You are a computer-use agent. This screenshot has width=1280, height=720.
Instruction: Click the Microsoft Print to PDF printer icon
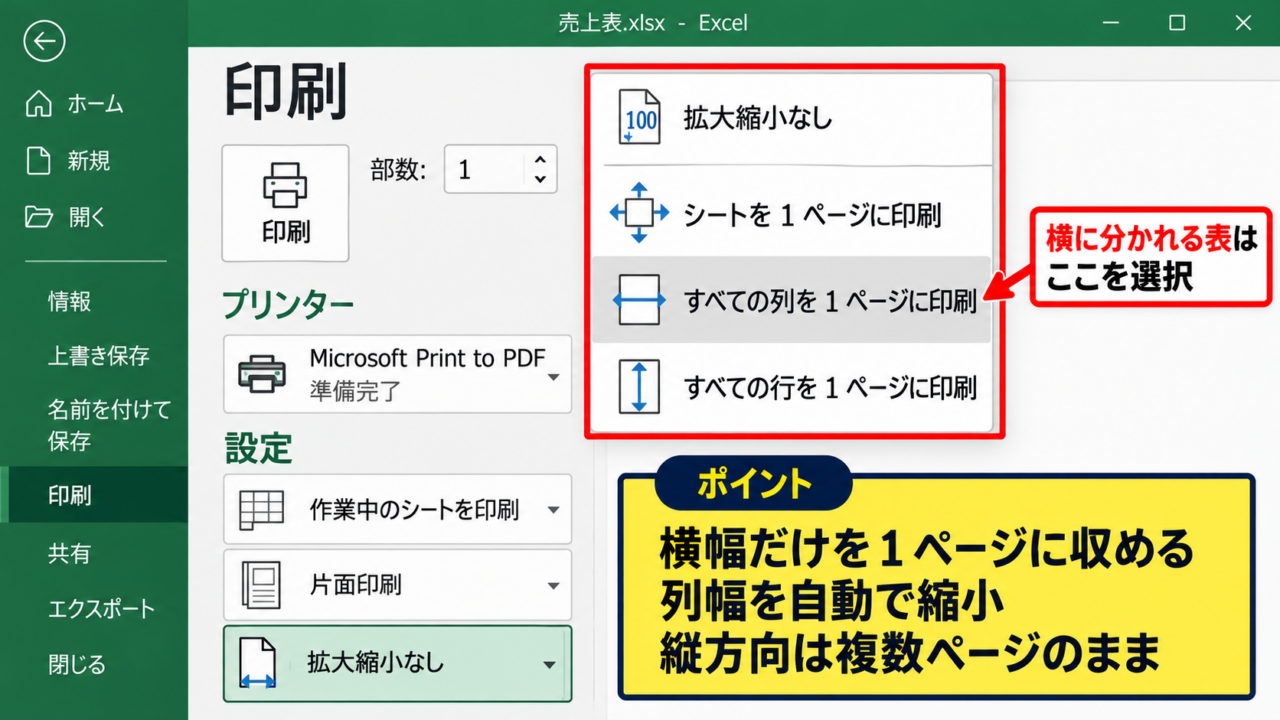pos(262,374)
